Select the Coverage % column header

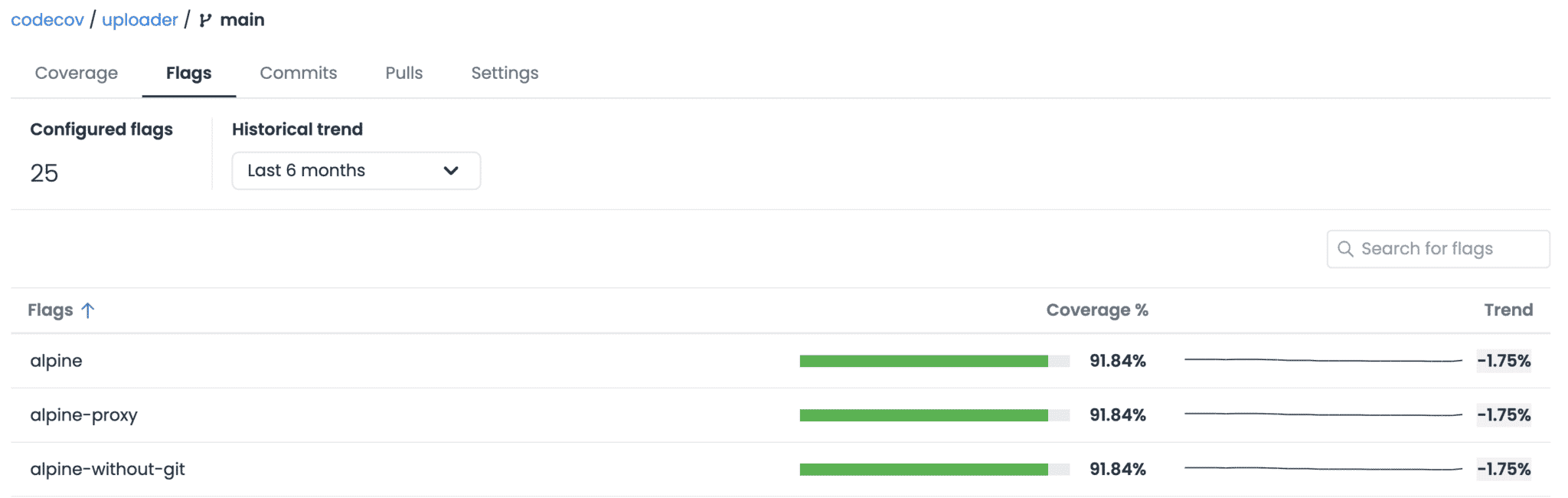click(x=1098, y=310)
